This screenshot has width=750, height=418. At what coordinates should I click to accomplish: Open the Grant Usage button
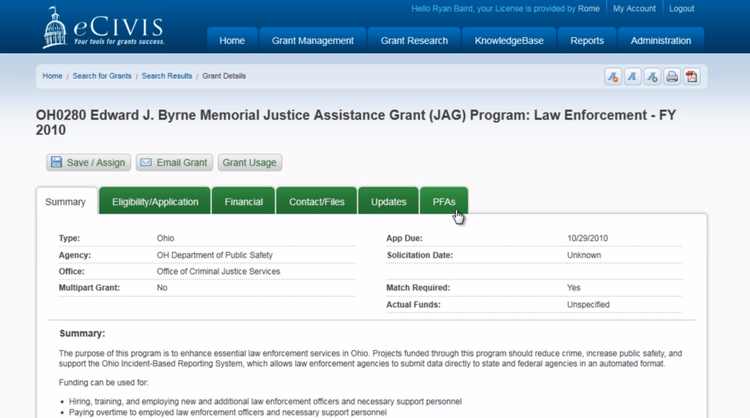coord(250,162)
